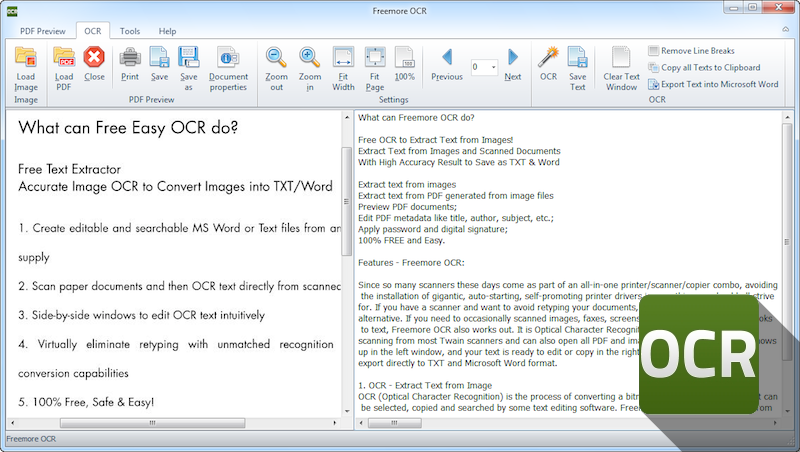Export Text into Microsoft Word
Viewport: 800px width, 452px height.
click(713, 84)
